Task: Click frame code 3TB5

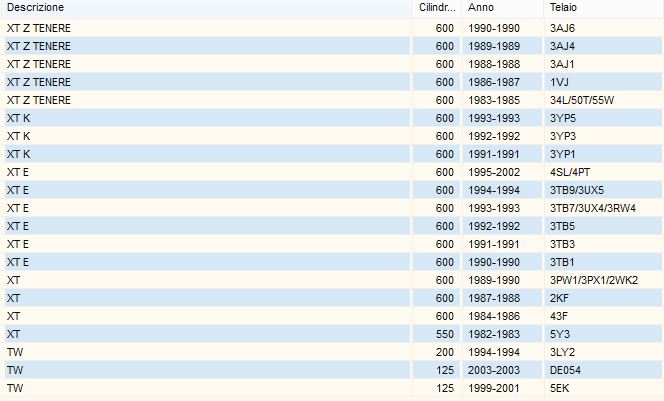Action: 562,226
